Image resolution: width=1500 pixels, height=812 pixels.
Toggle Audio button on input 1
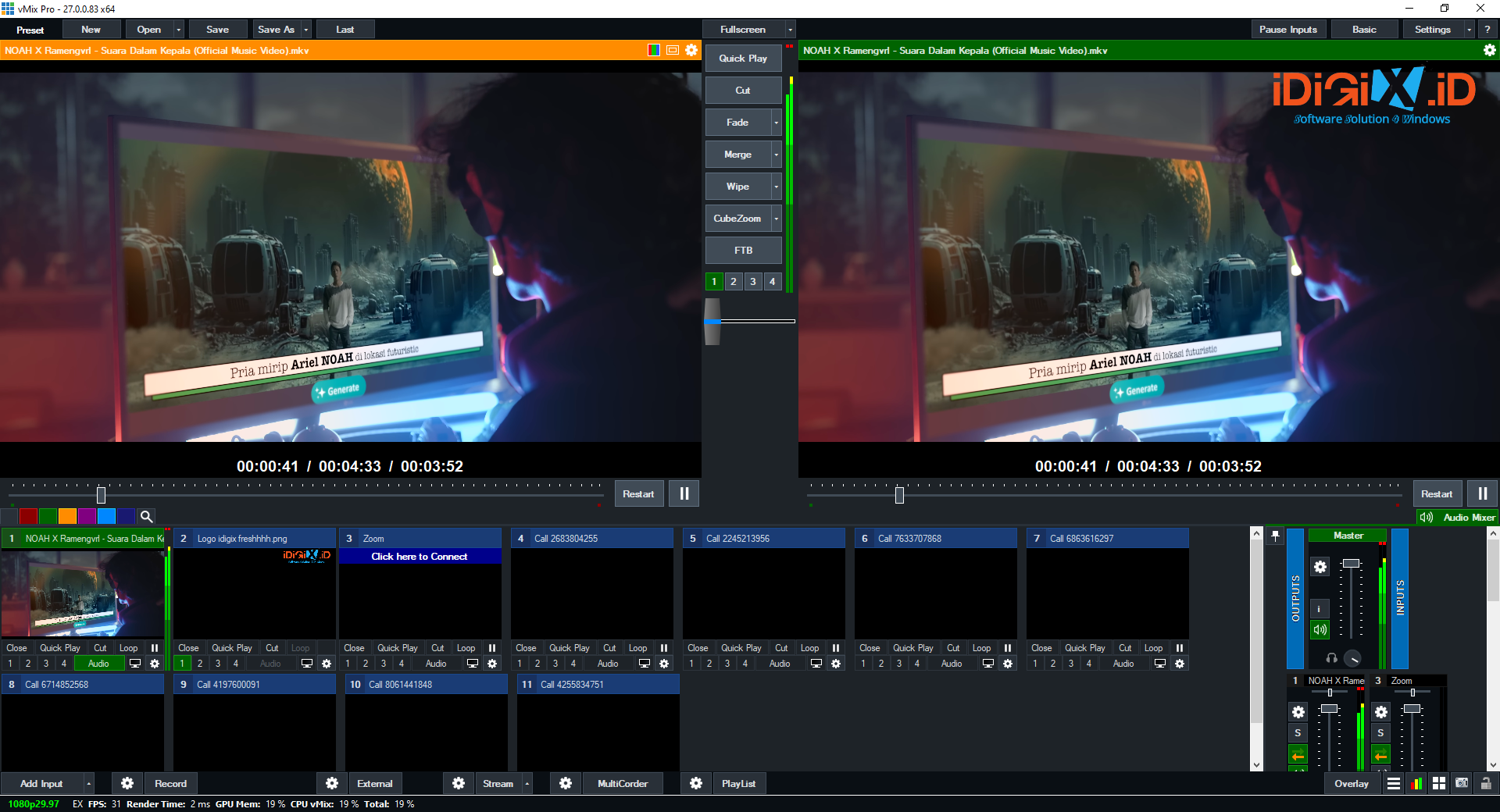[x=98, y=664]
